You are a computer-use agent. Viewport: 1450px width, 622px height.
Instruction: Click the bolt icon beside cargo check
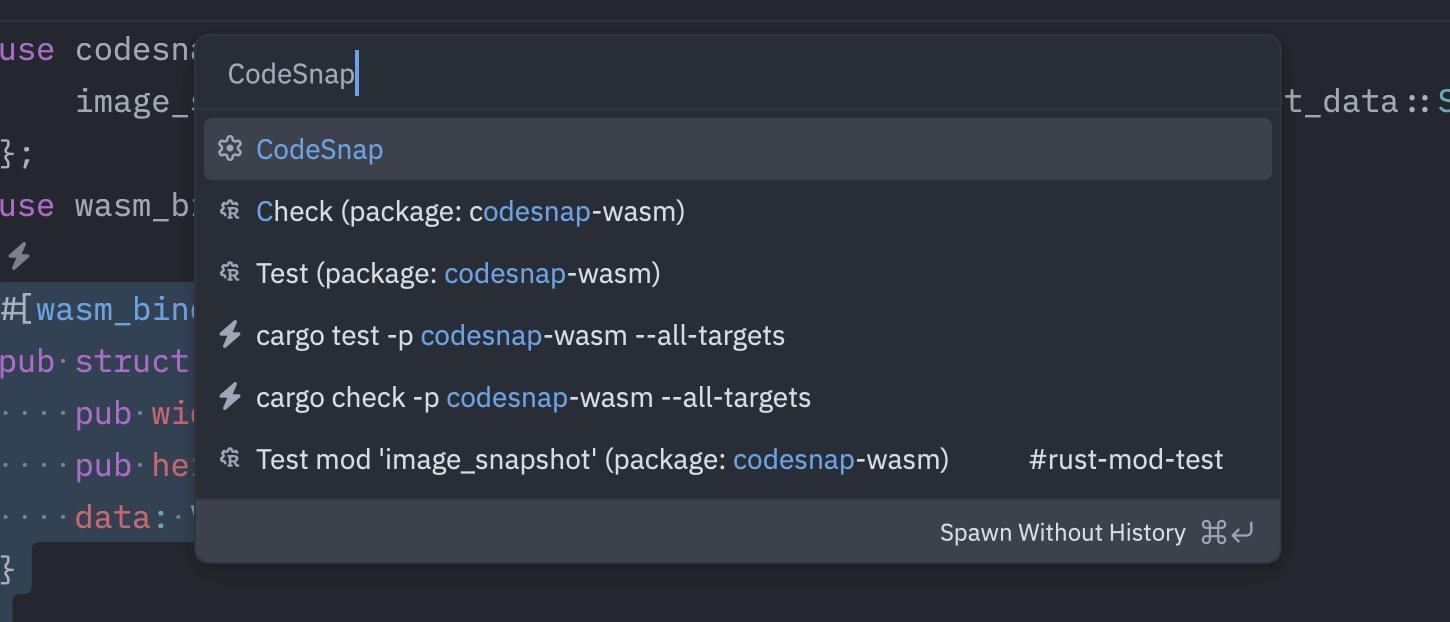tap(230, 397)
